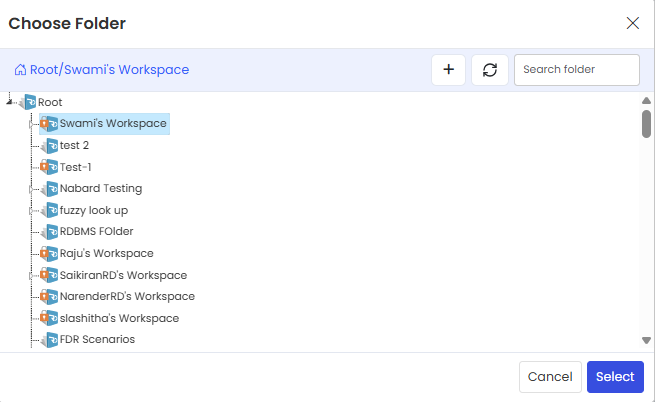Screen dimensions: 655x402
Task: Click the scrollbar up arrow
Action: (x=646, y=101)
